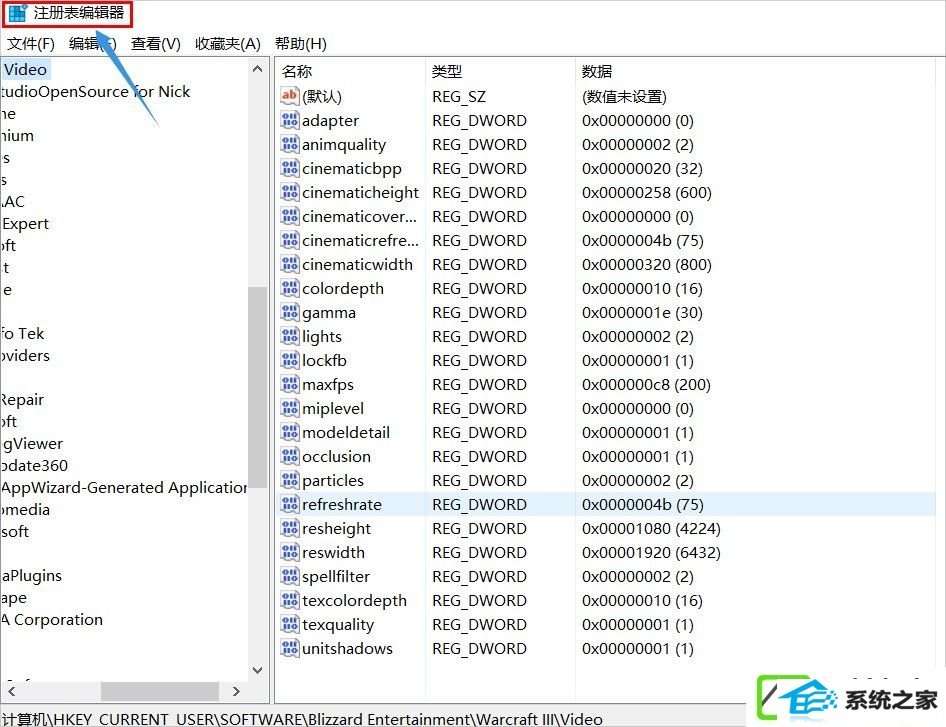Select the AppWizard-Generated Application key
Screen dimensions: 946x727
coord(124,487)
